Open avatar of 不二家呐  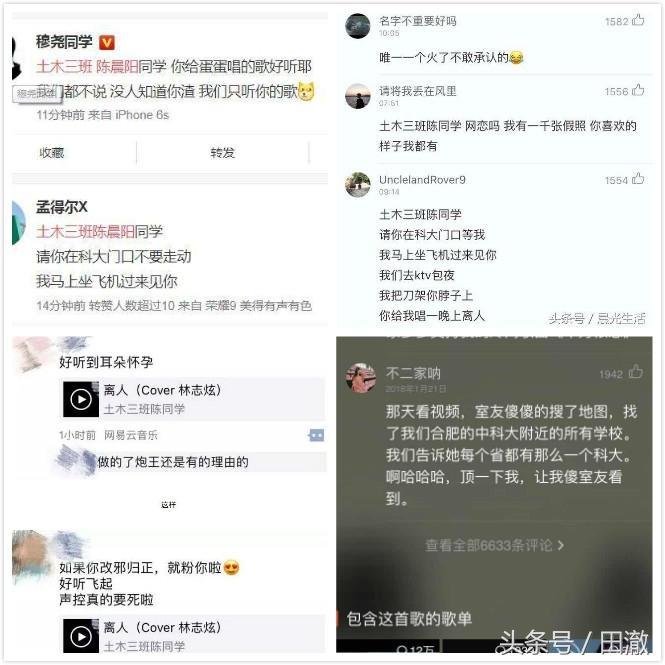[x=360, y=378]
